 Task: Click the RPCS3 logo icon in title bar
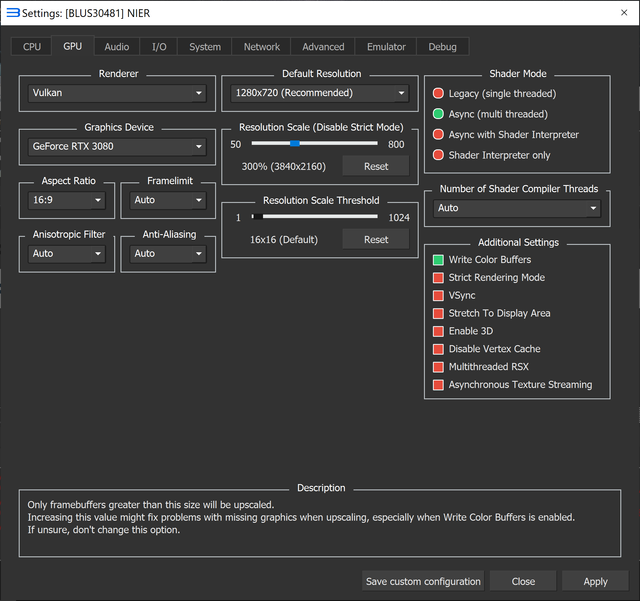point(13,13)
